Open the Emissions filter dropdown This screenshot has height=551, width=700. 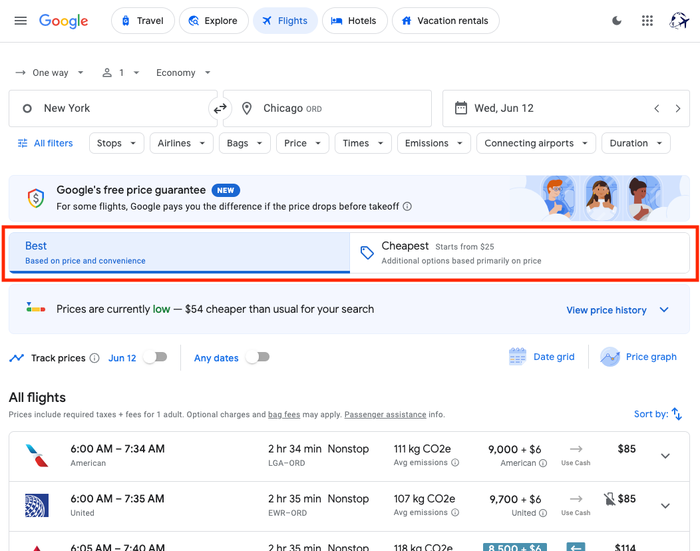[x=434, y=143]
